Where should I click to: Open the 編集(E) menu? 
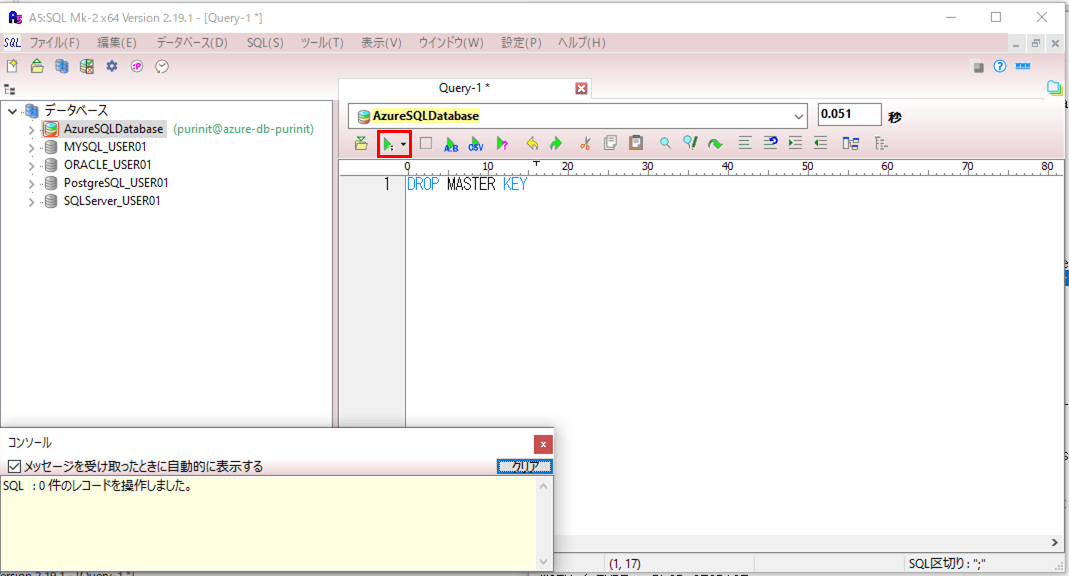[x=117, y=42]
